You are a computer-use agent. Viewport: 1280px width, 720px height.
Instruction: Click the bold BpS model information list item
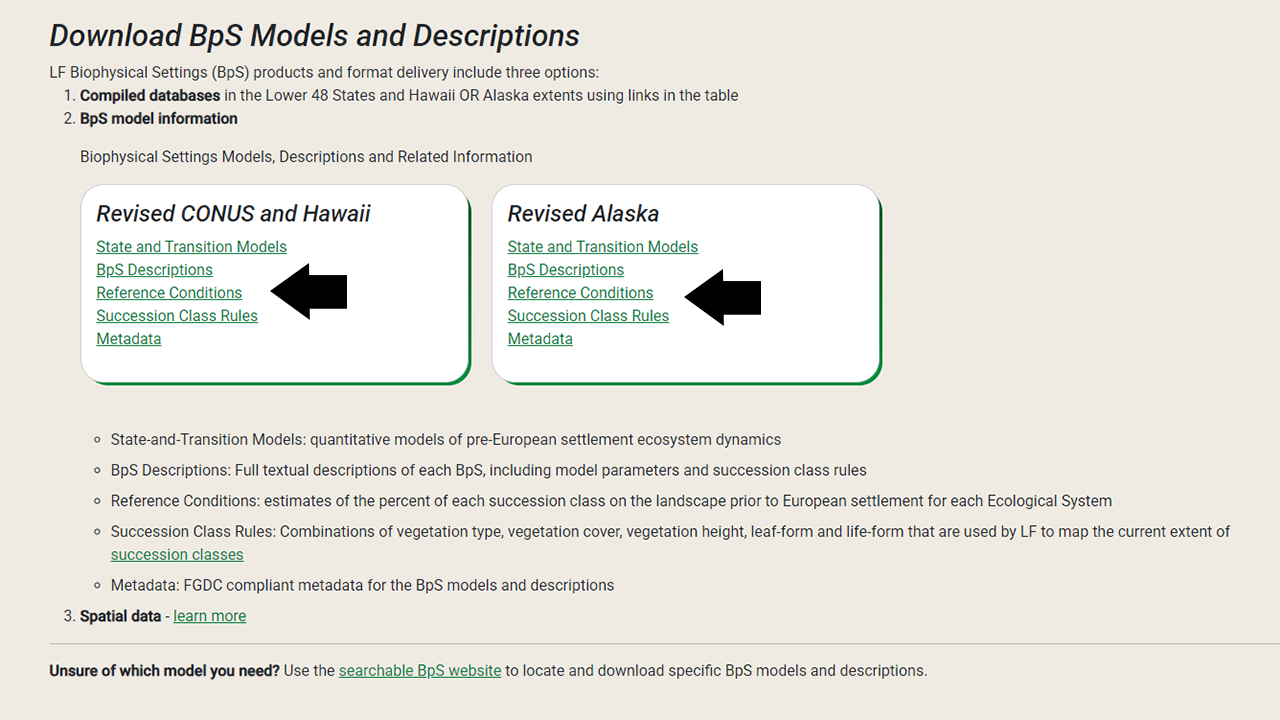[x=158, y=118]
